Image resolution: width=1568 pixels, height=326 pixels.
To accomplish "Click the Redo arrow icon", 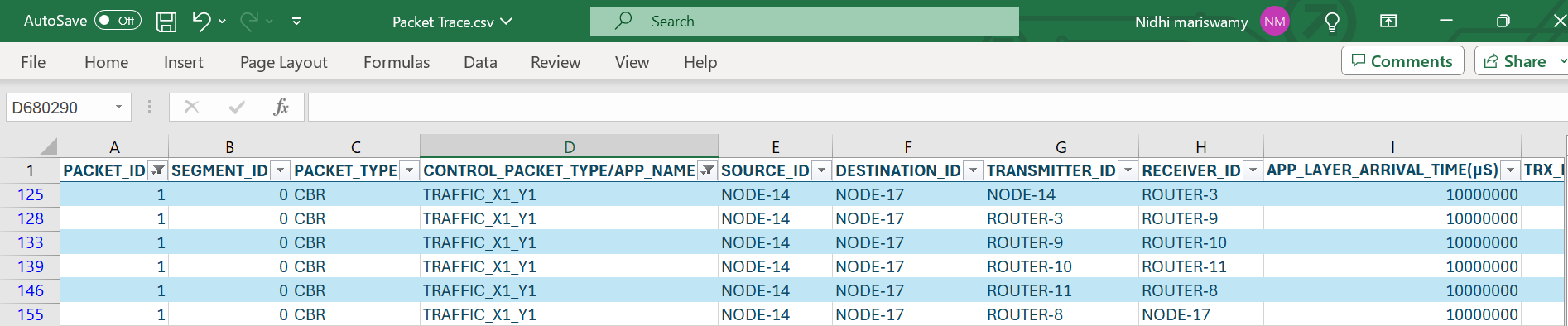I will point(248,21).
